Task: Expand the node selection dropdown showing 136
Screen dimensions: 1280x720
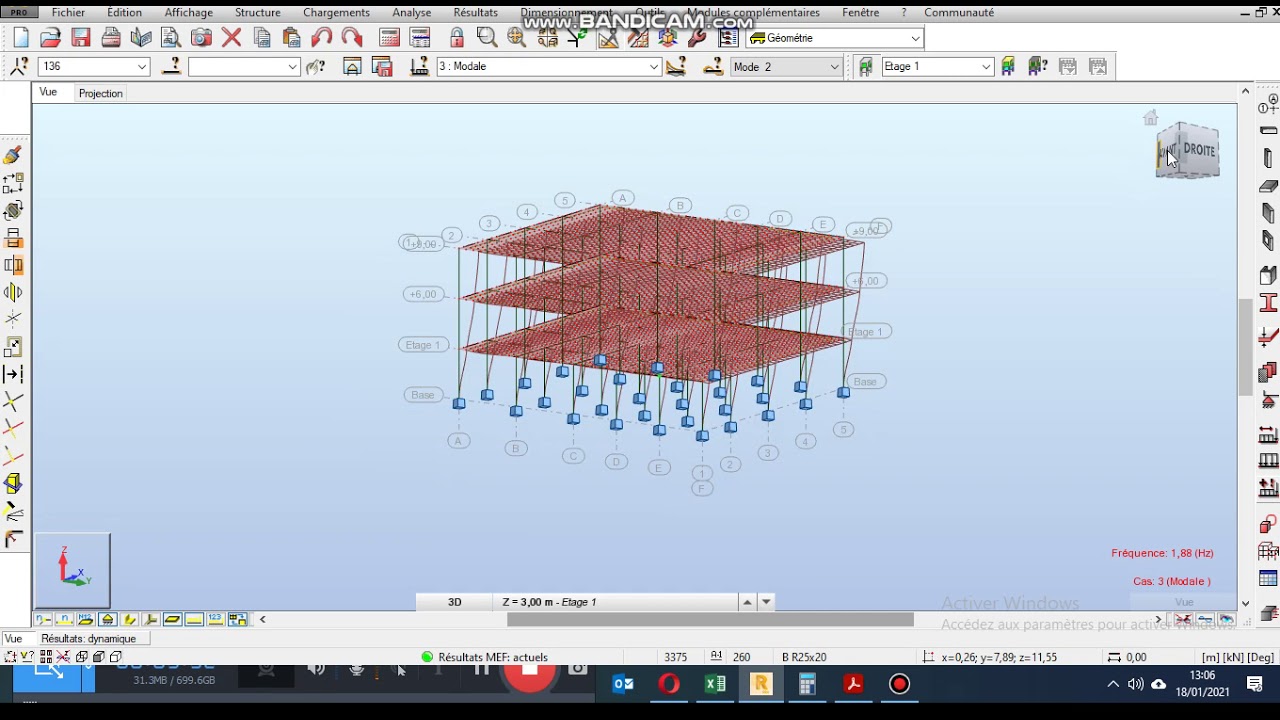Action: (x=142, y=66)
